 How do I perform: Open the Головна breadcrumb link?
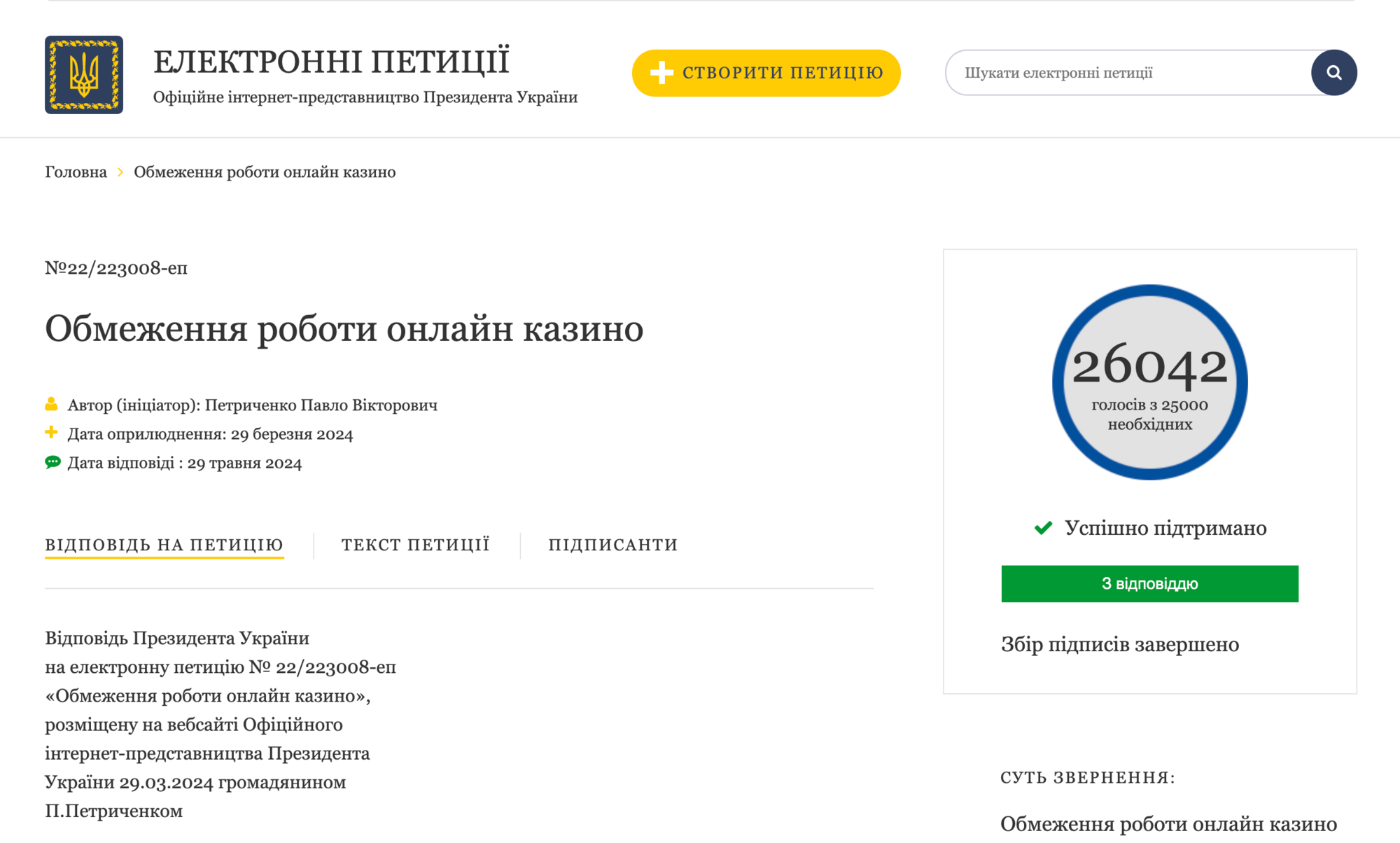(x=76, y=172)
